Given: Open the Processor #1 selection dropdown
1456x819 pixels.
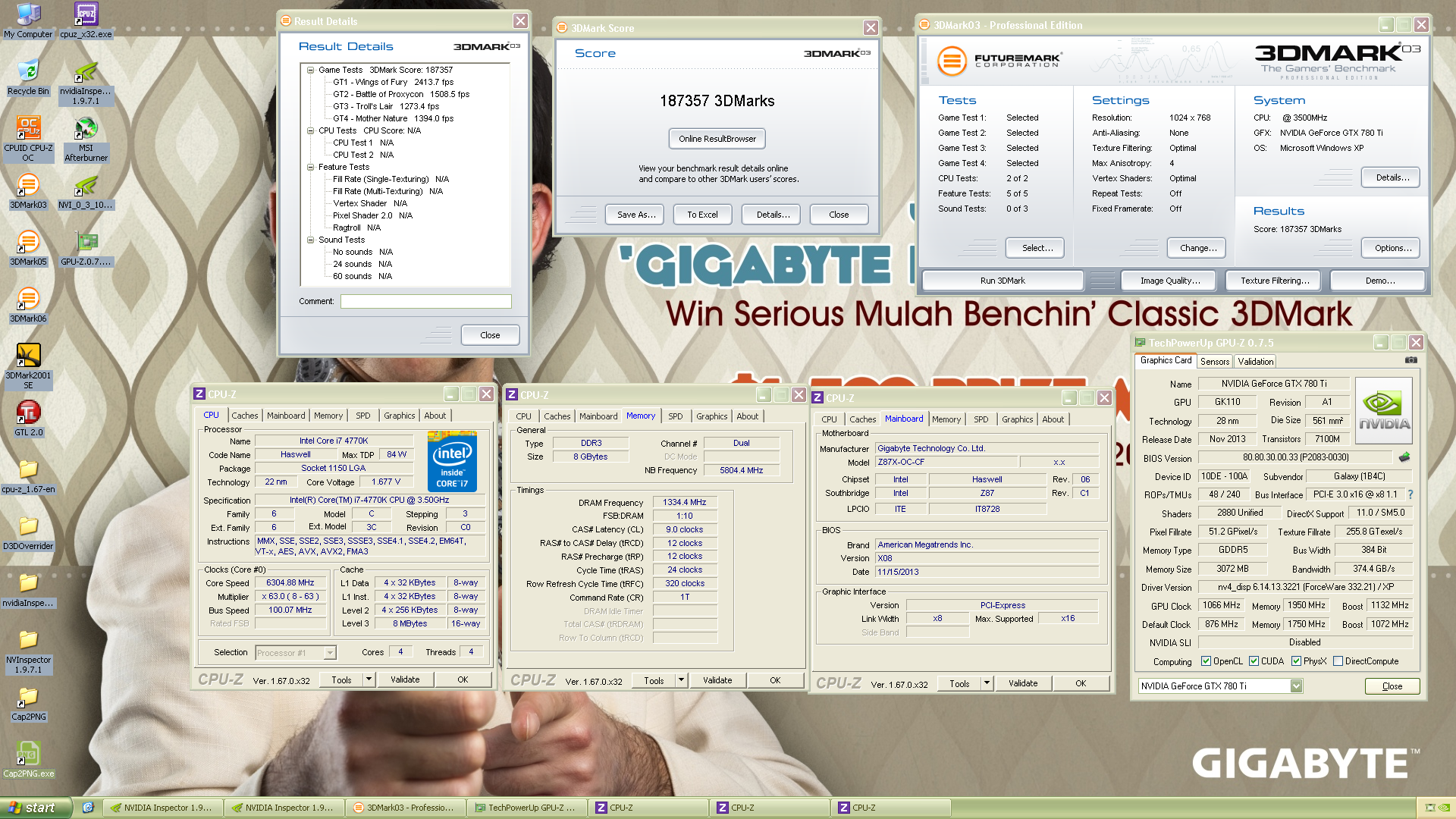Looking at the screenshot, I should tap(329, 653).
